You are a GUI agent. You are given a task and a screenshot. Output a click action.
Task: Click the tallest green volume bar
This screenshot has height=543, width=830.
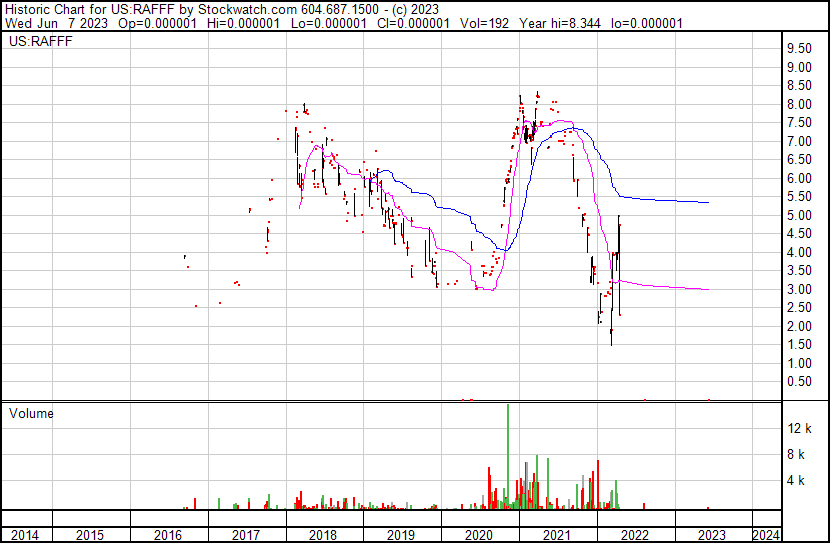(508, 455)
